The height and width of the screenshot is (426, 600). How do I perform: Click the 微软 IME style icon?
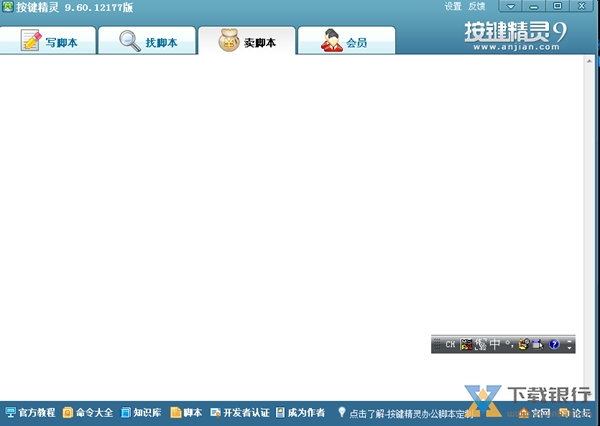click(481, 344)
